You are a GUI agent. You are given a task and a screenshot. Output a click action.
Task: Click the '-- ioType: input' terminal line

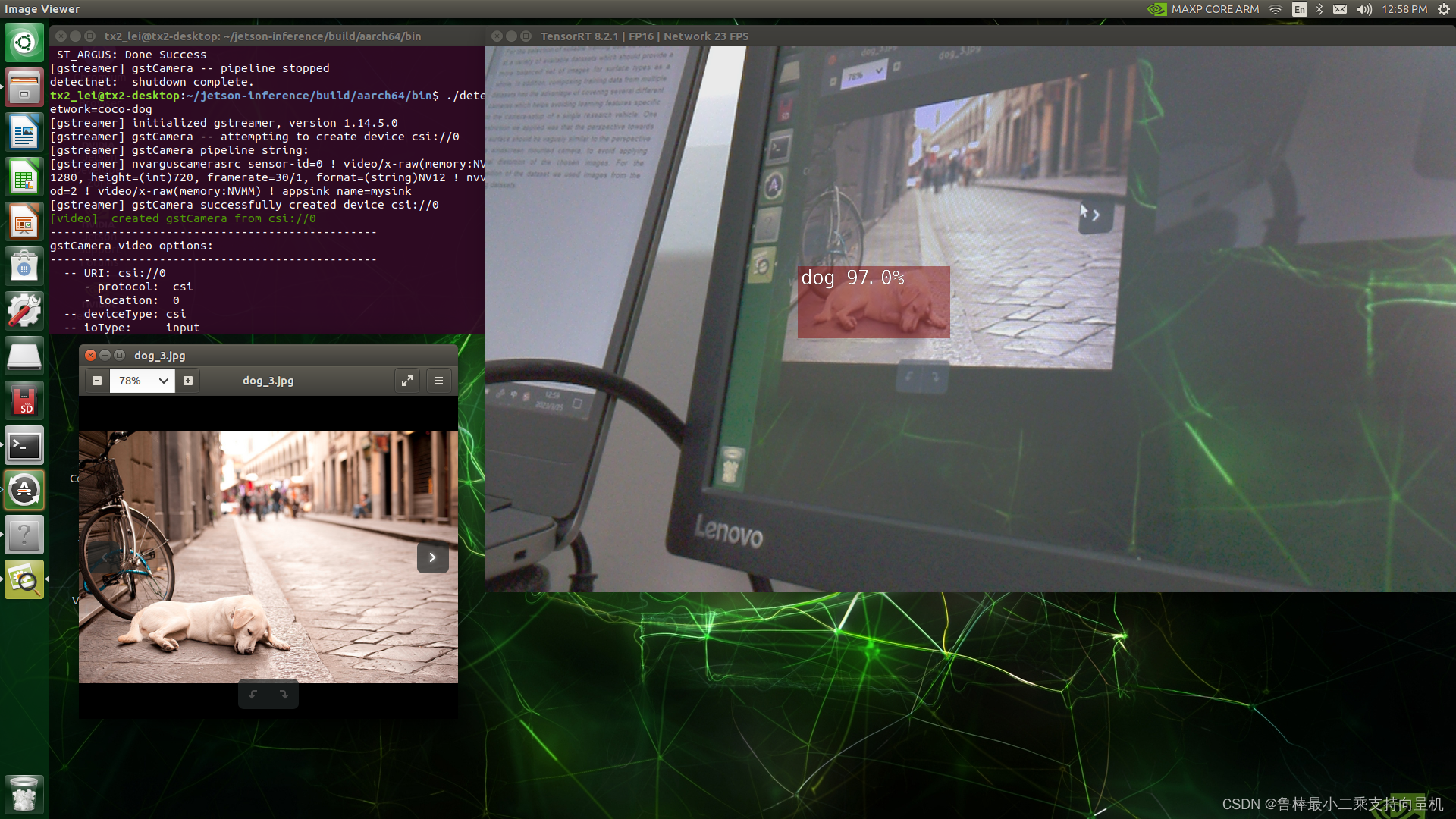(x=131, y=328)
